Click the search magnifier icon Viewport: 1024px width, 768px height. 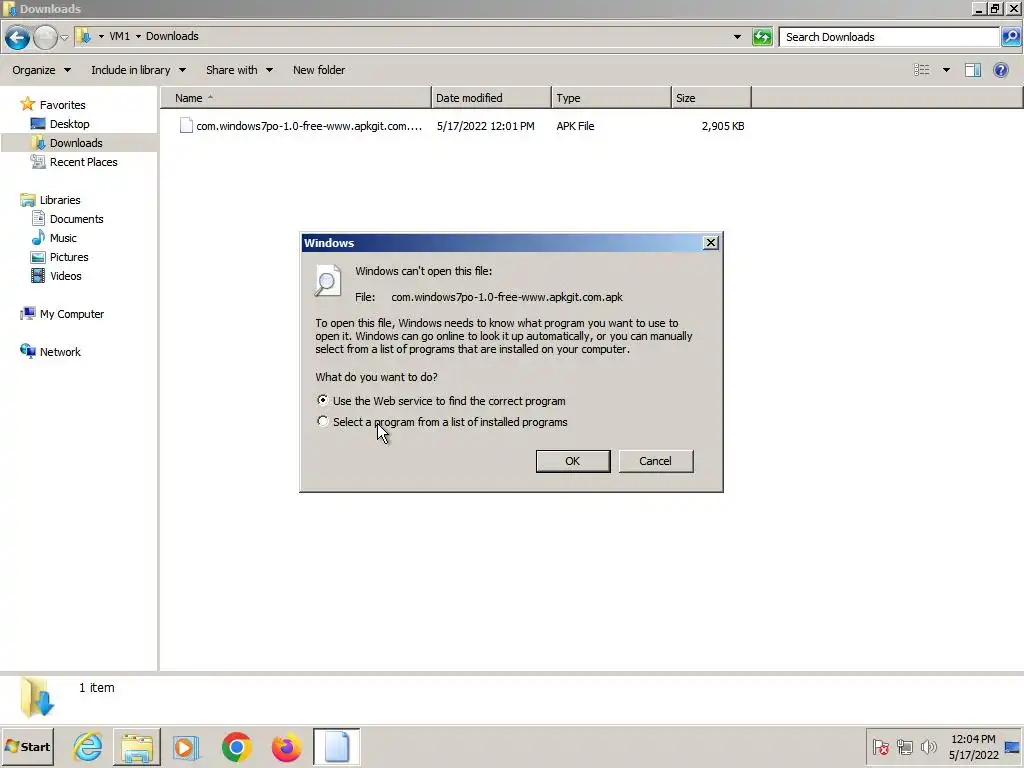point(1010,37)
